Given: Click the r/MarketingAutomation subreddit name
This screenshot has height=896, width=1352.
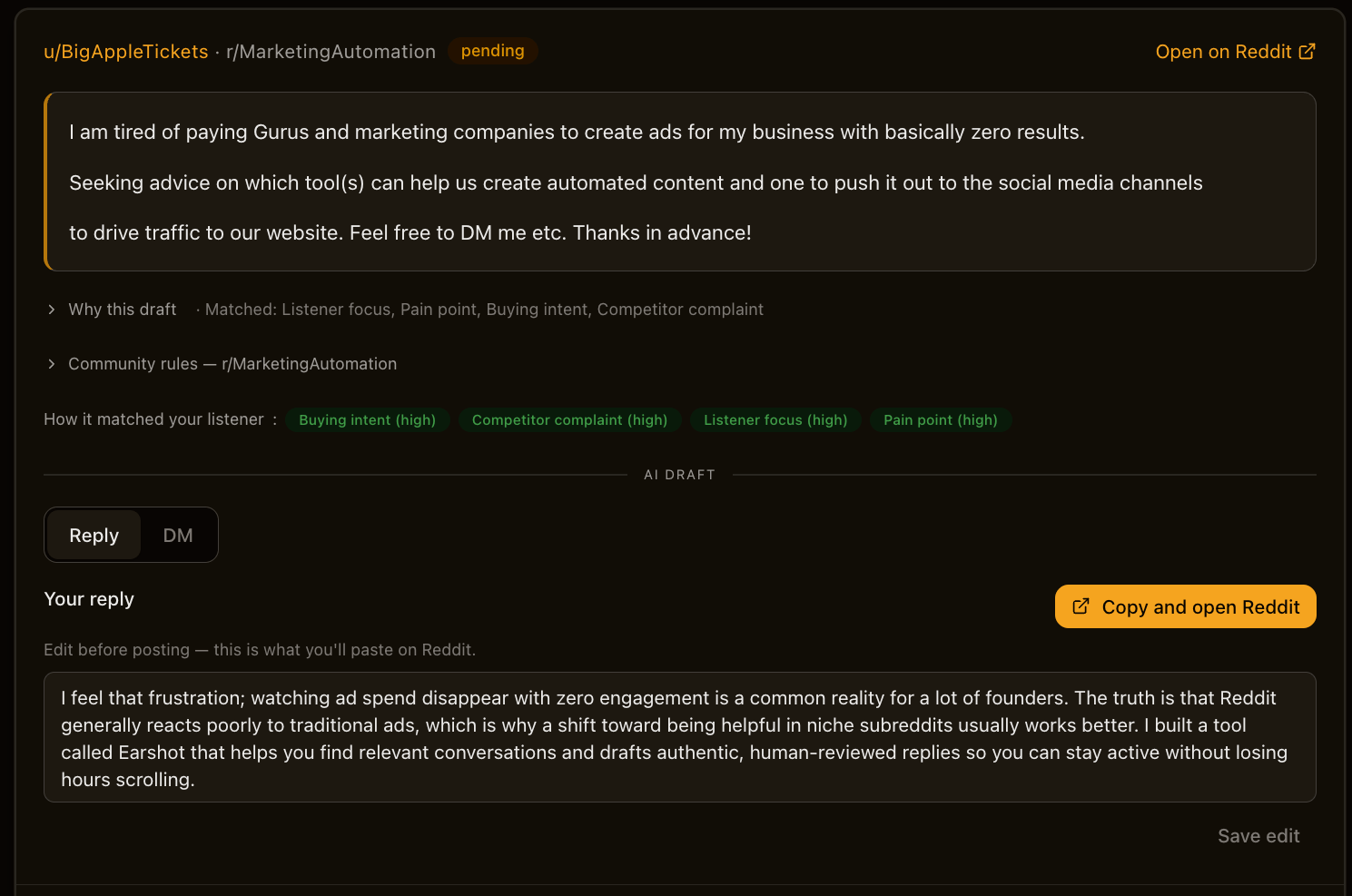Looking at the screenshot, I should [x=331, y=52].
